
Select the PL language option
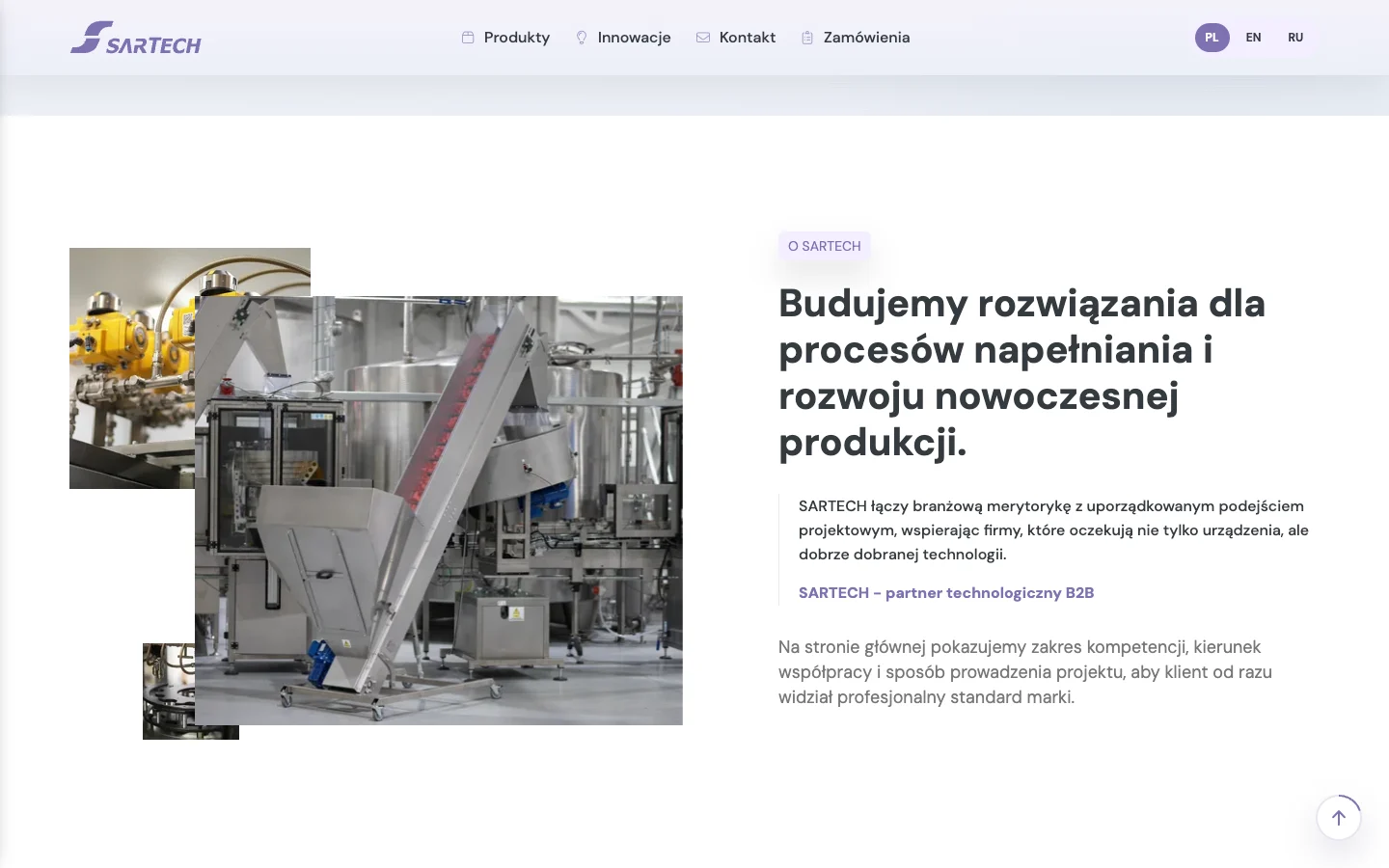(1212, 38)
